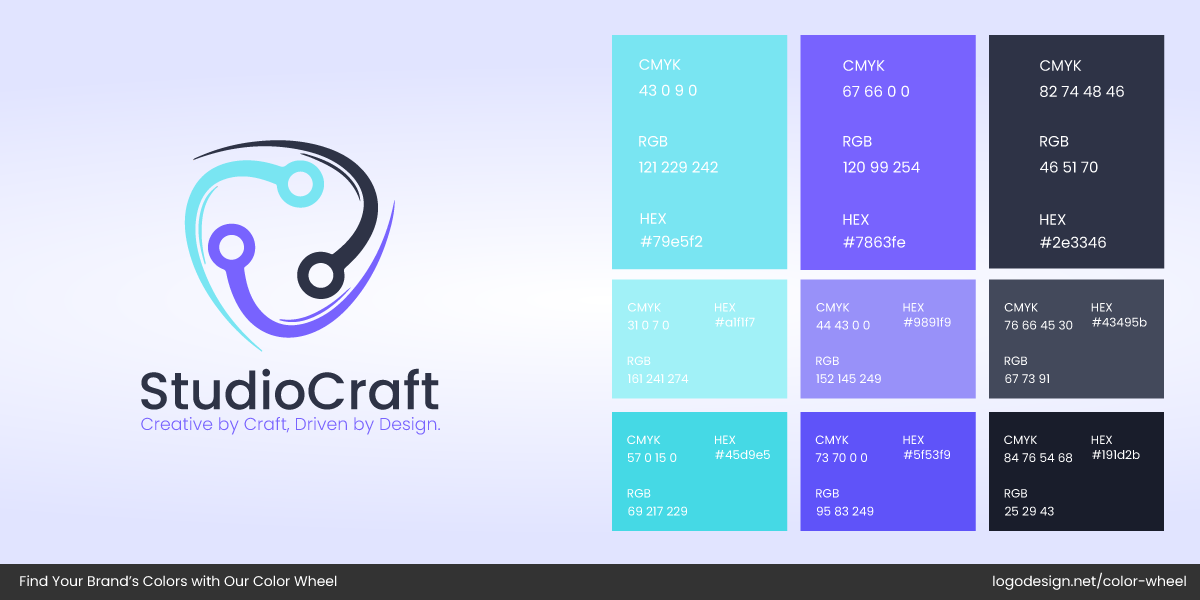Image resolution: width=1200 pixels, height=600 pixels.
Task: Click the StudioCraft brand name text
Action: [x=289, y=390]
